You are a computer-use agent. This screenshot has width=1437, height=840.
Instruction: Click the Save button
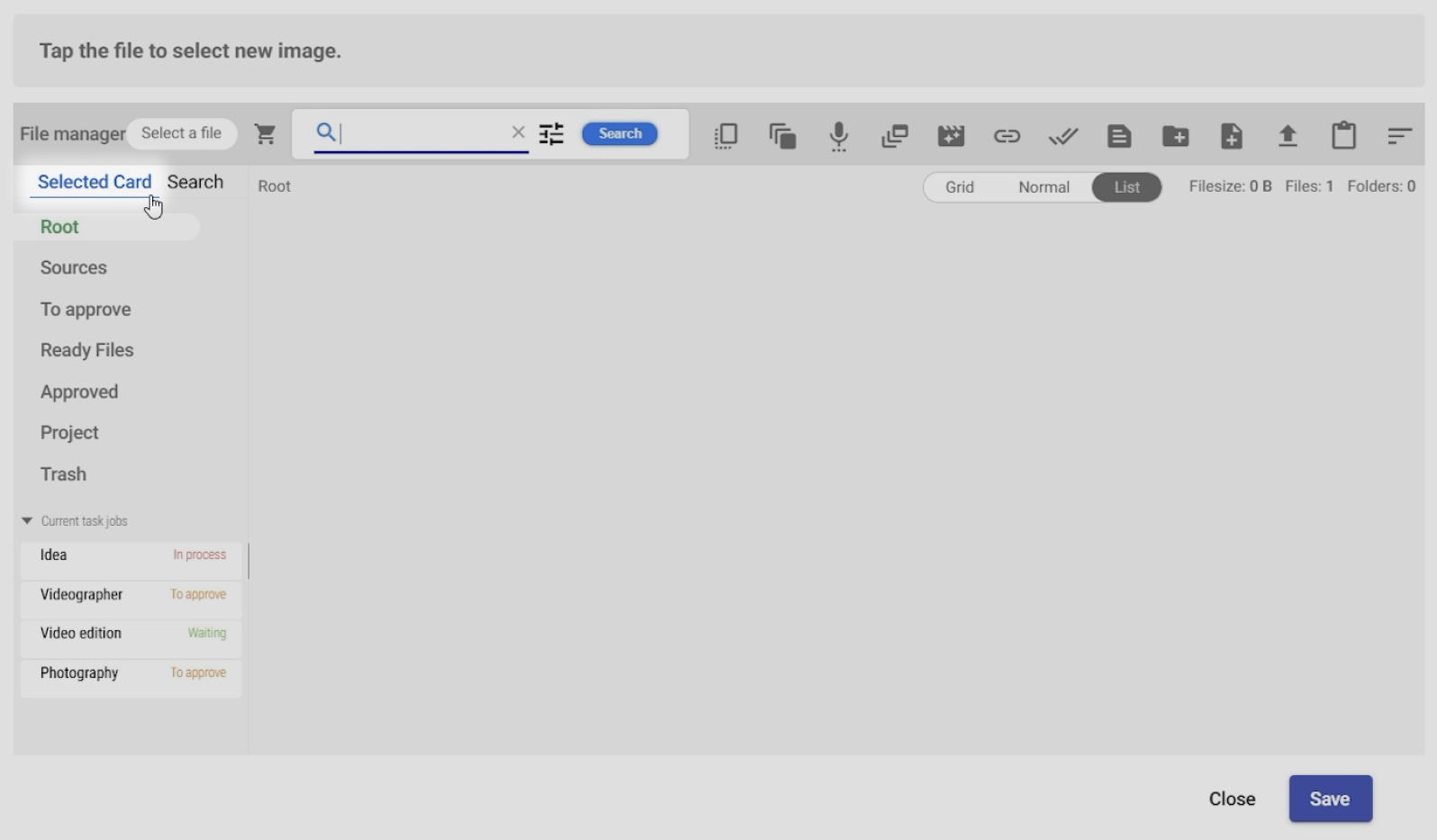pyautogui.click(x=1329, y=799)
